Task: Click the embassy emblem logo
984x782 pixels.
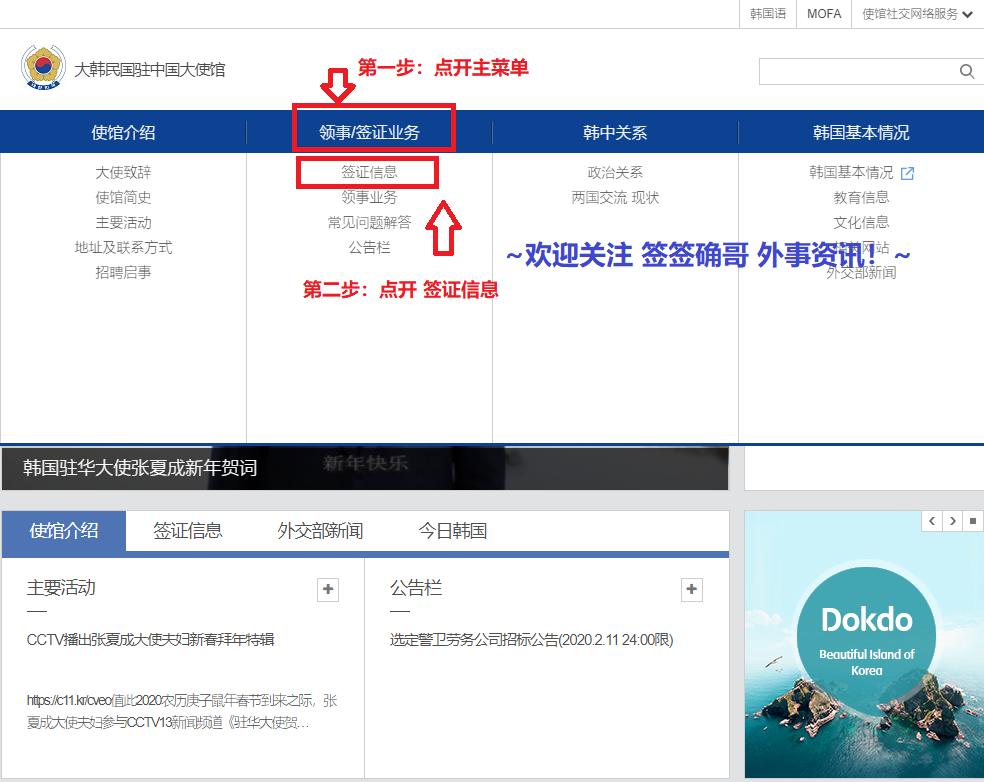Action: pos(41,68)
